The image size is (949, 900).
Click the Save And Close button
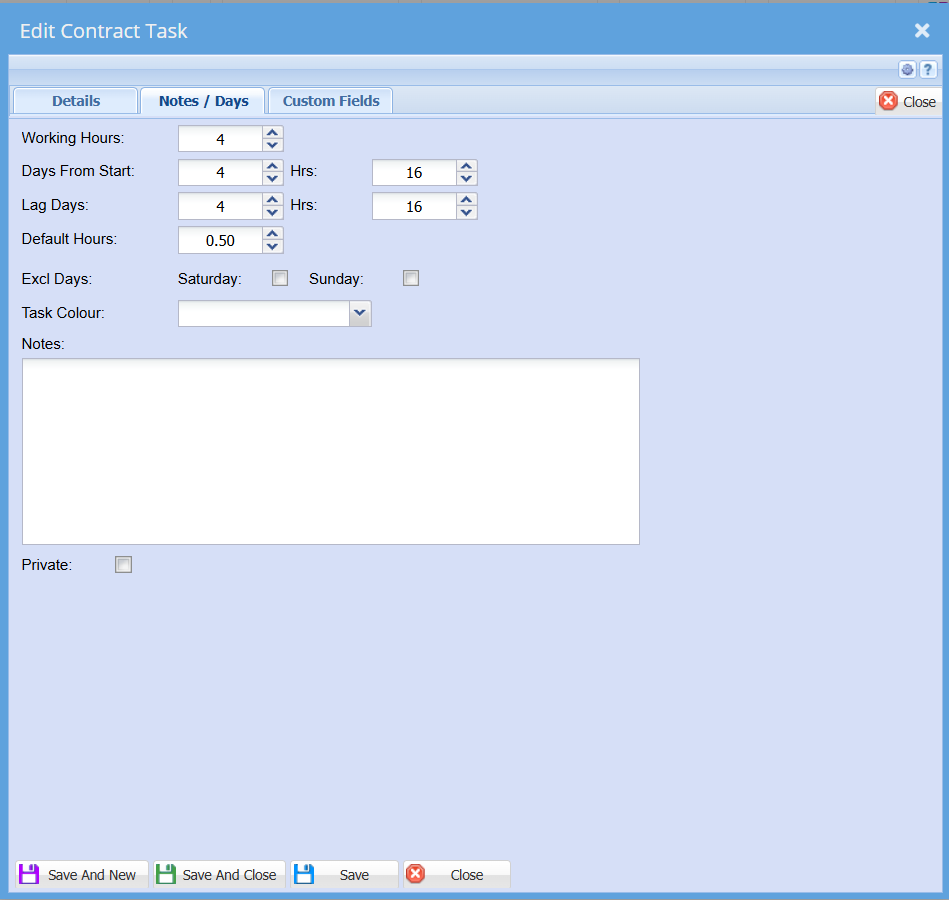pyautogui.click(x=219, y=875)
